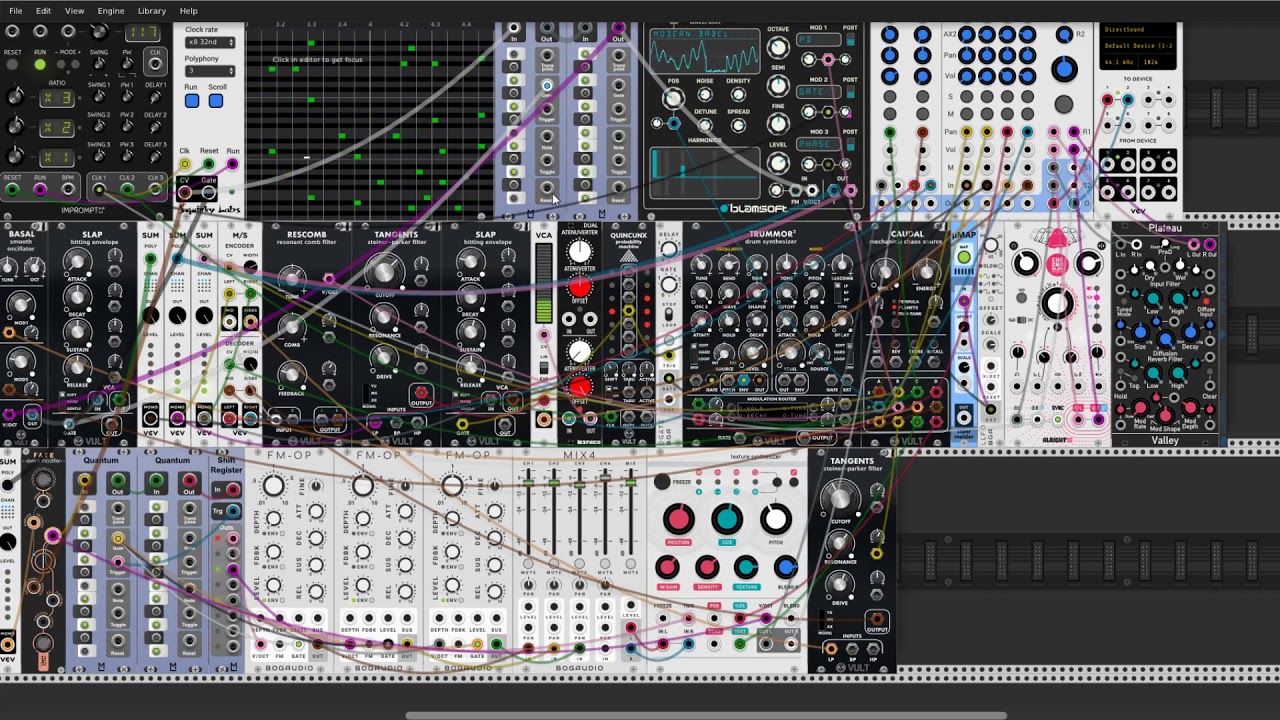Viewport: 1280px width, 720px height.
Task: Click the FINE knob on Blamsoft oscillator
Action: [x=778, y=124]
